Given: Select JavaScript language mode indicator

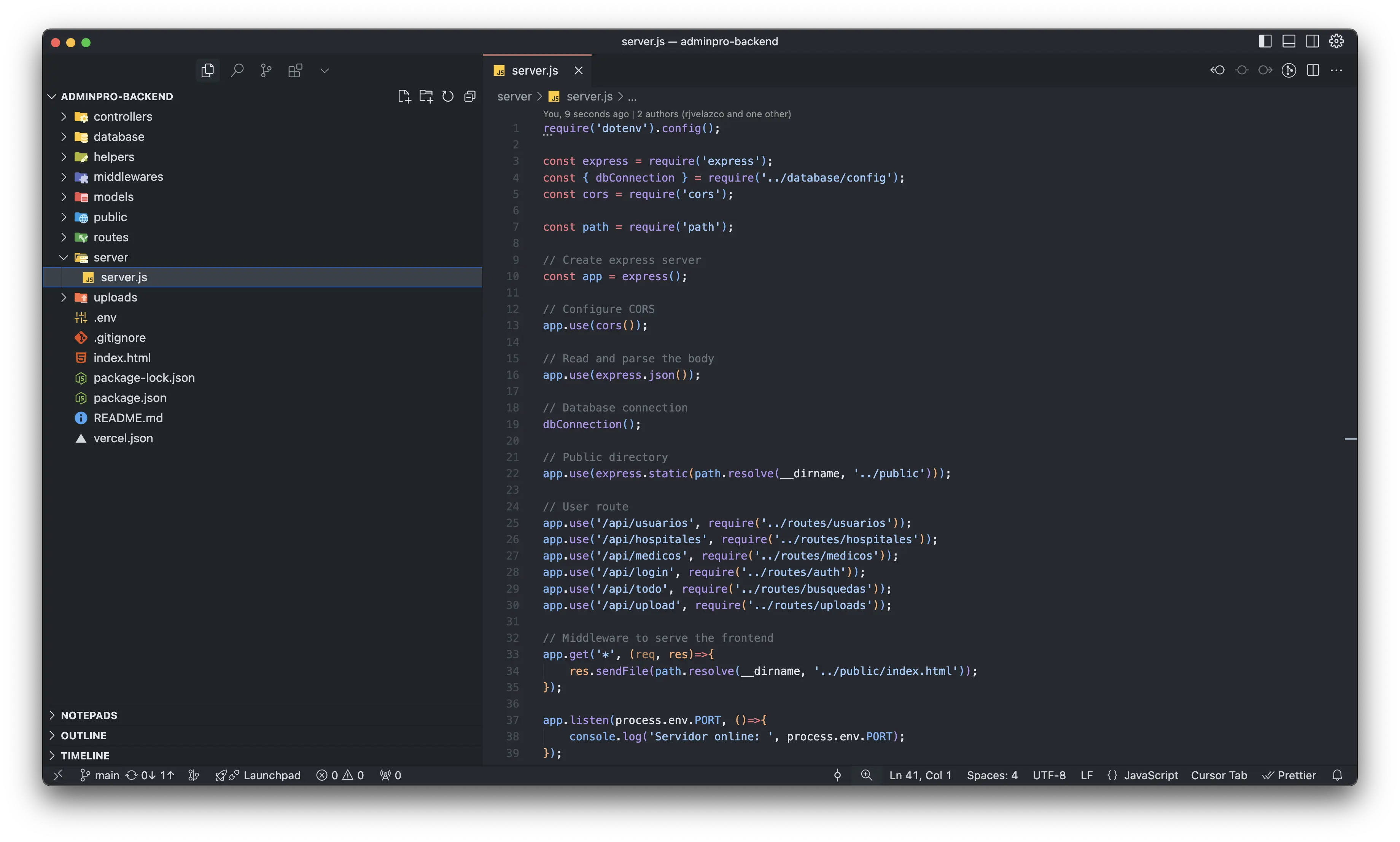Looking at the screenshot, I should point(1142,775).
